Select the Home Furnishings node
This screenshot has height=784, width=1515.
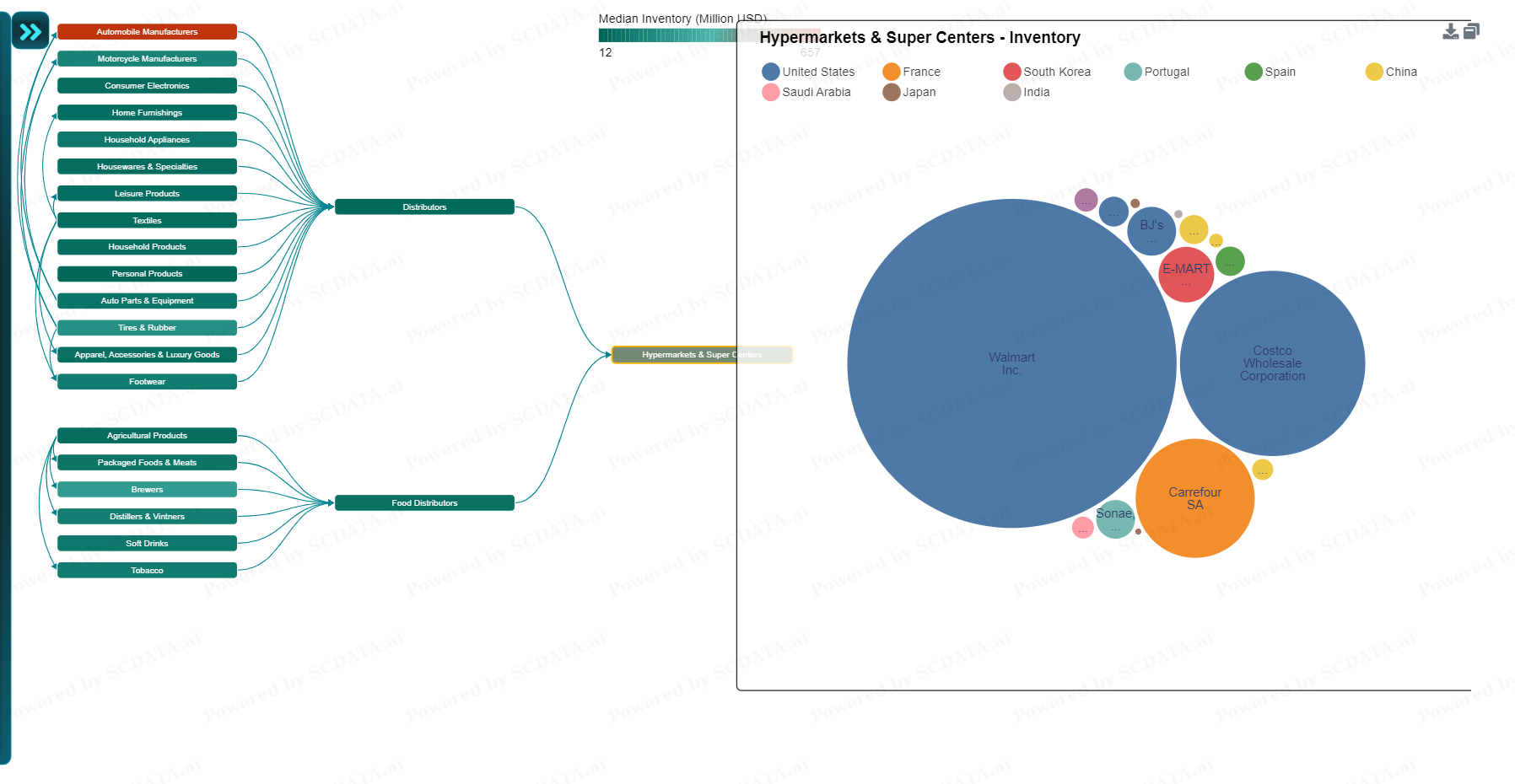point(147,113)
